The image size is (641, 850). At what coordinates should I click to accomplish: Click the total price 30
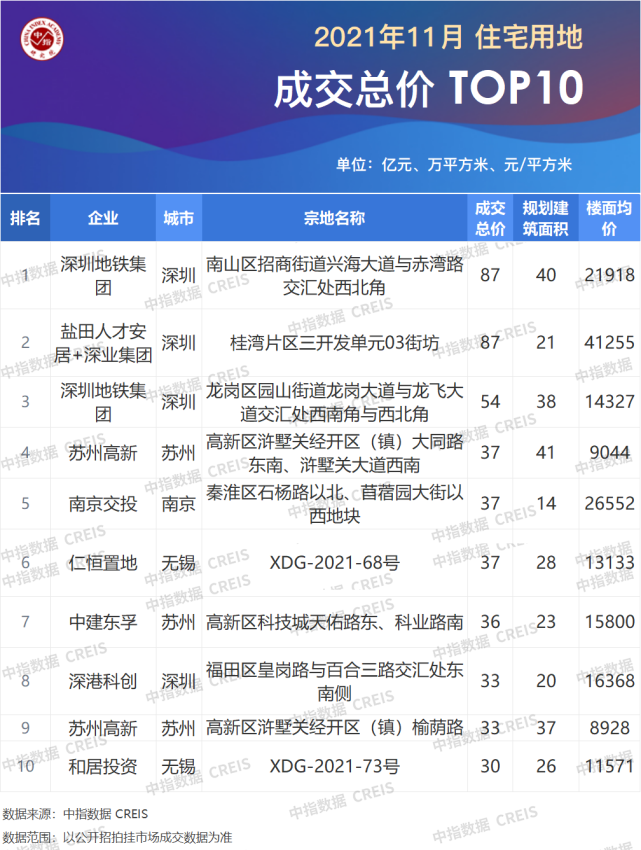(490, 766)
